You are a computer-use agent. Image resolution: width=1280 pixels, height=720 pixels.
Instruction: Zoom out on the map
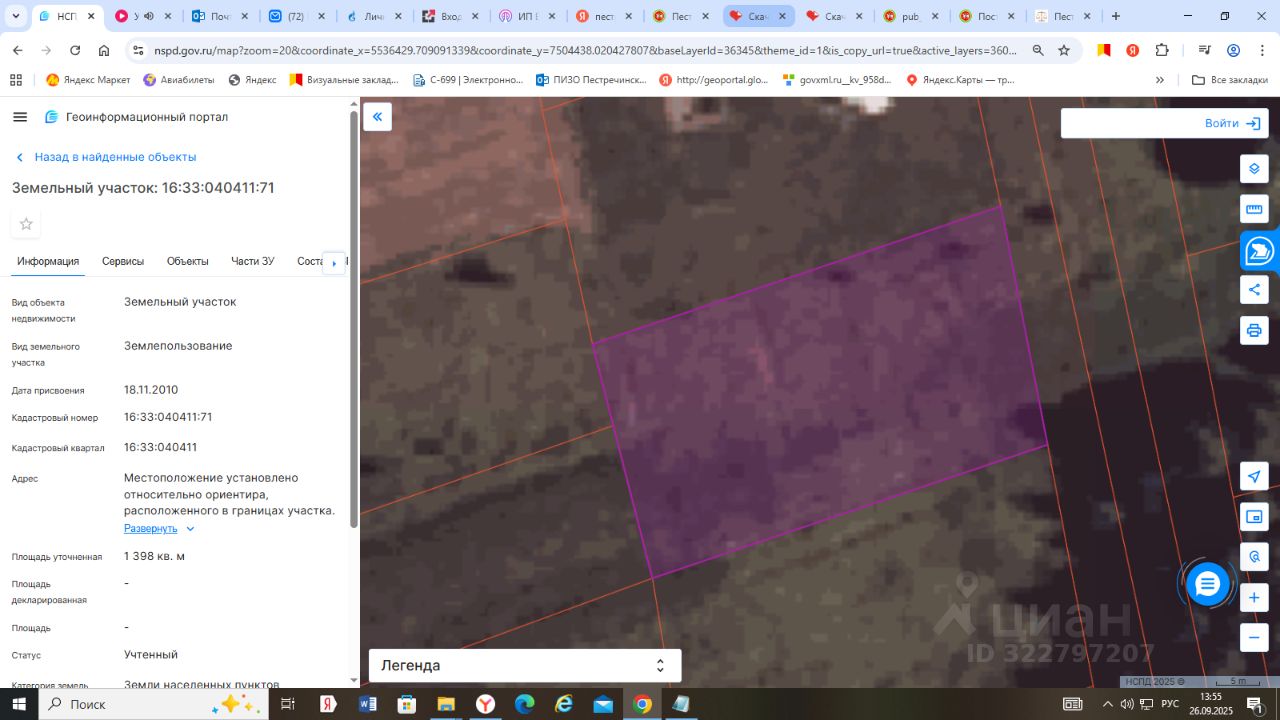tap(1254, 637)
